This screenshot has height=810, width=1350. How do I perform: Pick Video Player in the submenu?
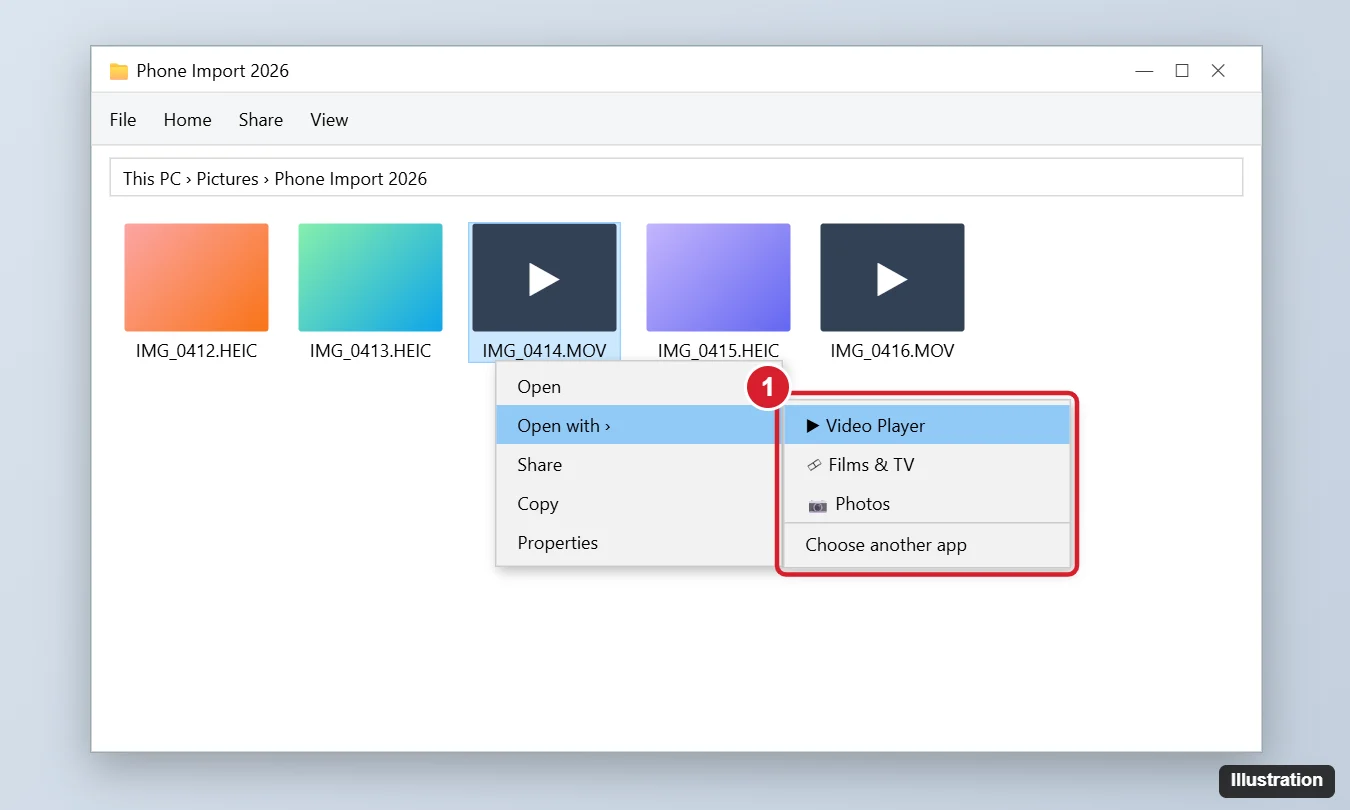tap(927, 426)
